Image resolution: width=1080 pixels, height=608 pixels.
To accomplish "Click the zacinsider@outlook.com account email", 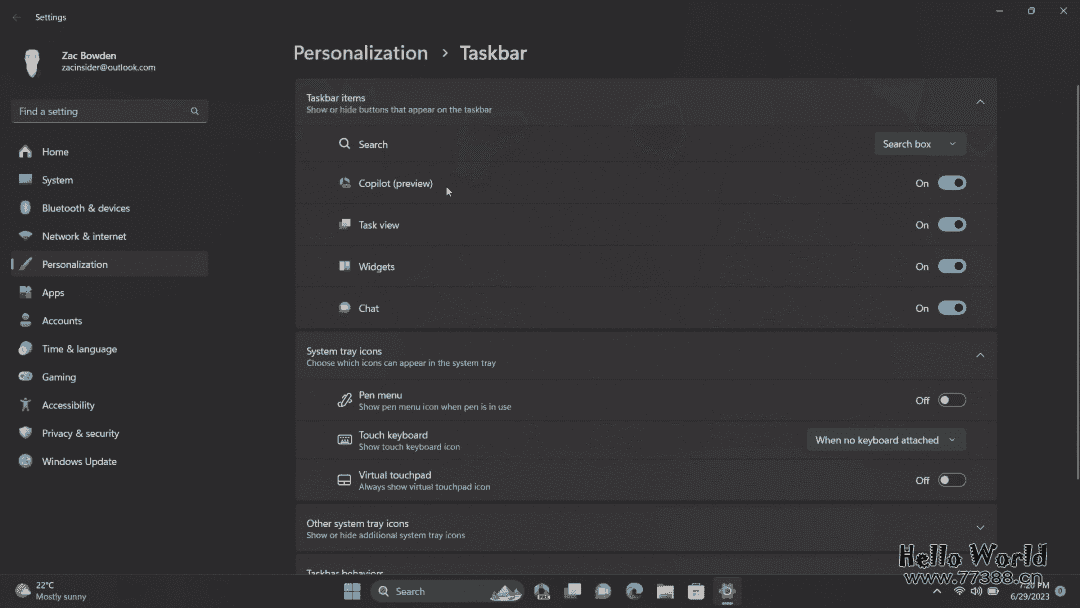I will pos(108,67).
